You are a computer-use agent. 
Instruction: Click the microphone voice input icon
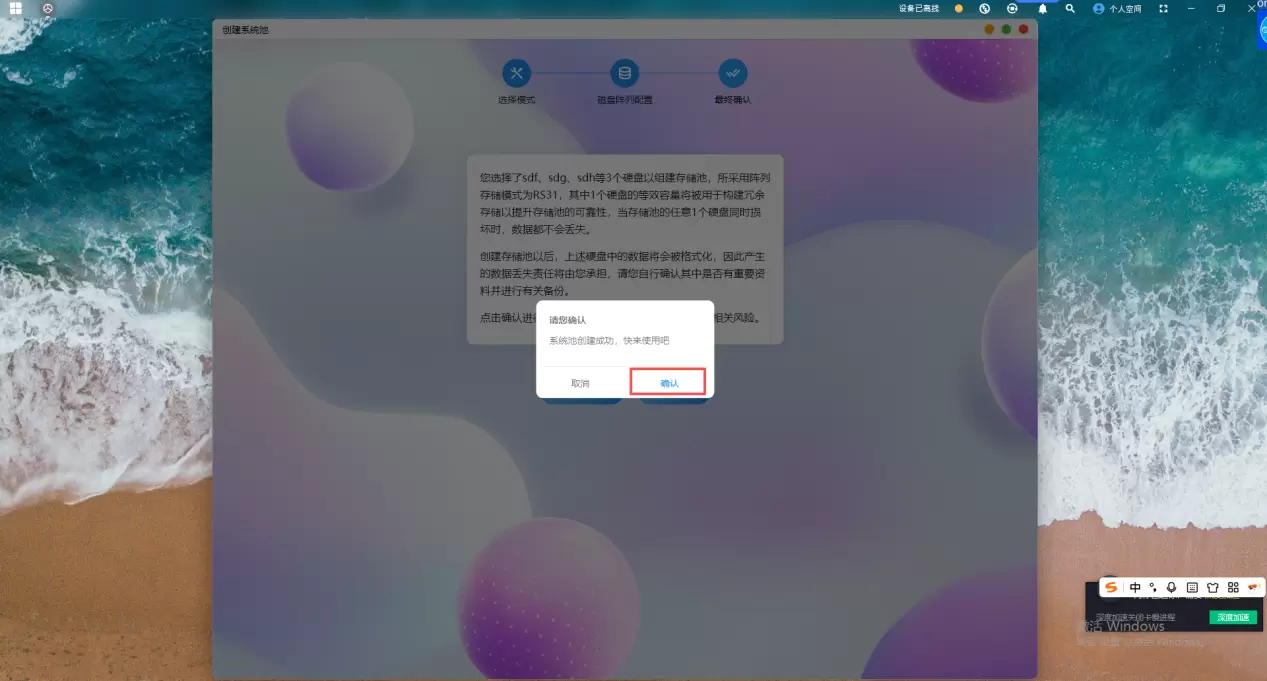coord(1171,587)
